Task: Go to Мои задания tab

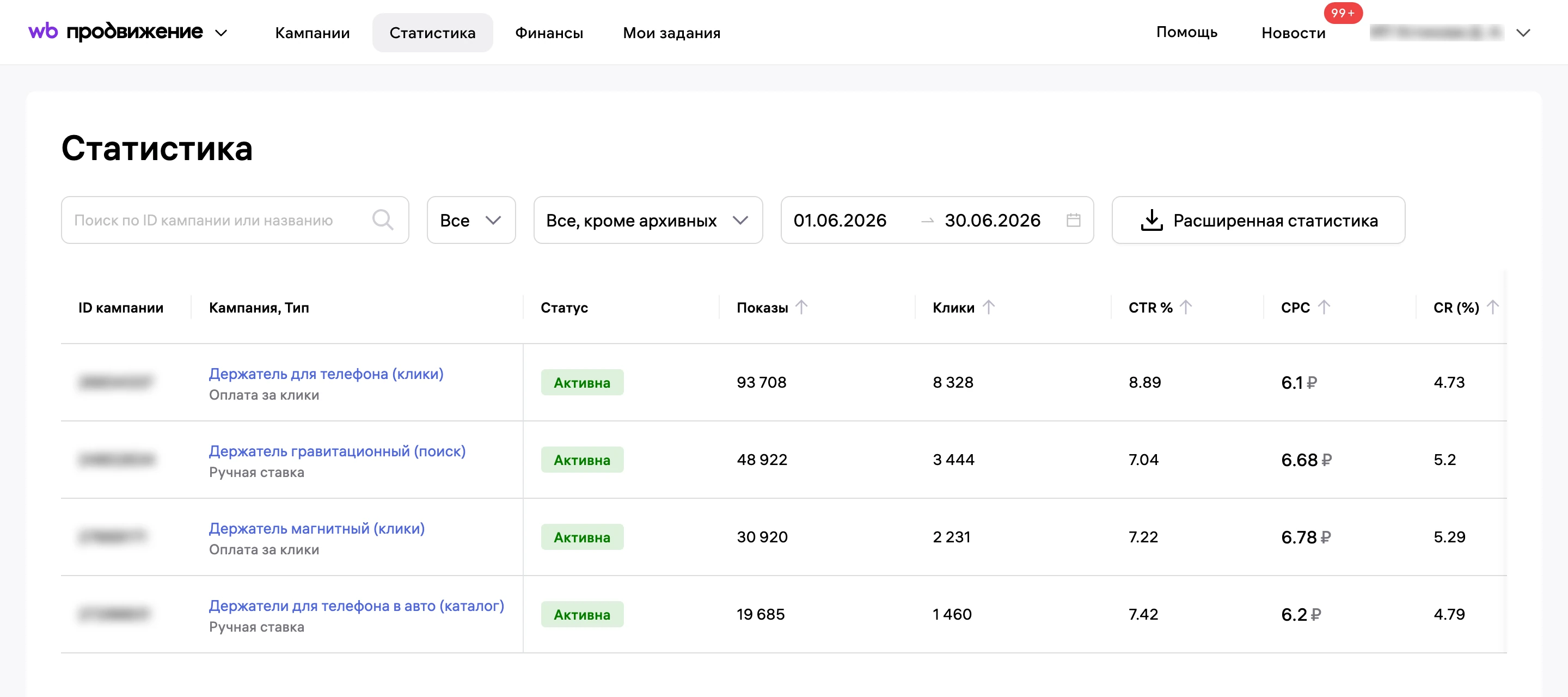Action: coord(671,33)
